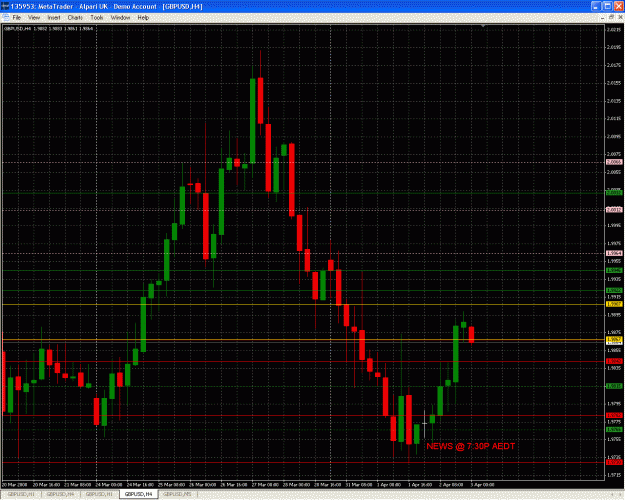This screenshot has width=625, height=500.
Task: Click the chart document icon beside File
Action: (x=6, y=18)
